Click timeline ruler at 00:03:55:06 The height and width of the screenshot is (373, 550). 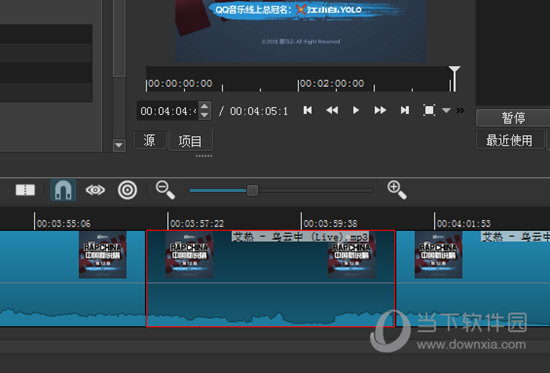pyautogui.click(x=63, y=224)
